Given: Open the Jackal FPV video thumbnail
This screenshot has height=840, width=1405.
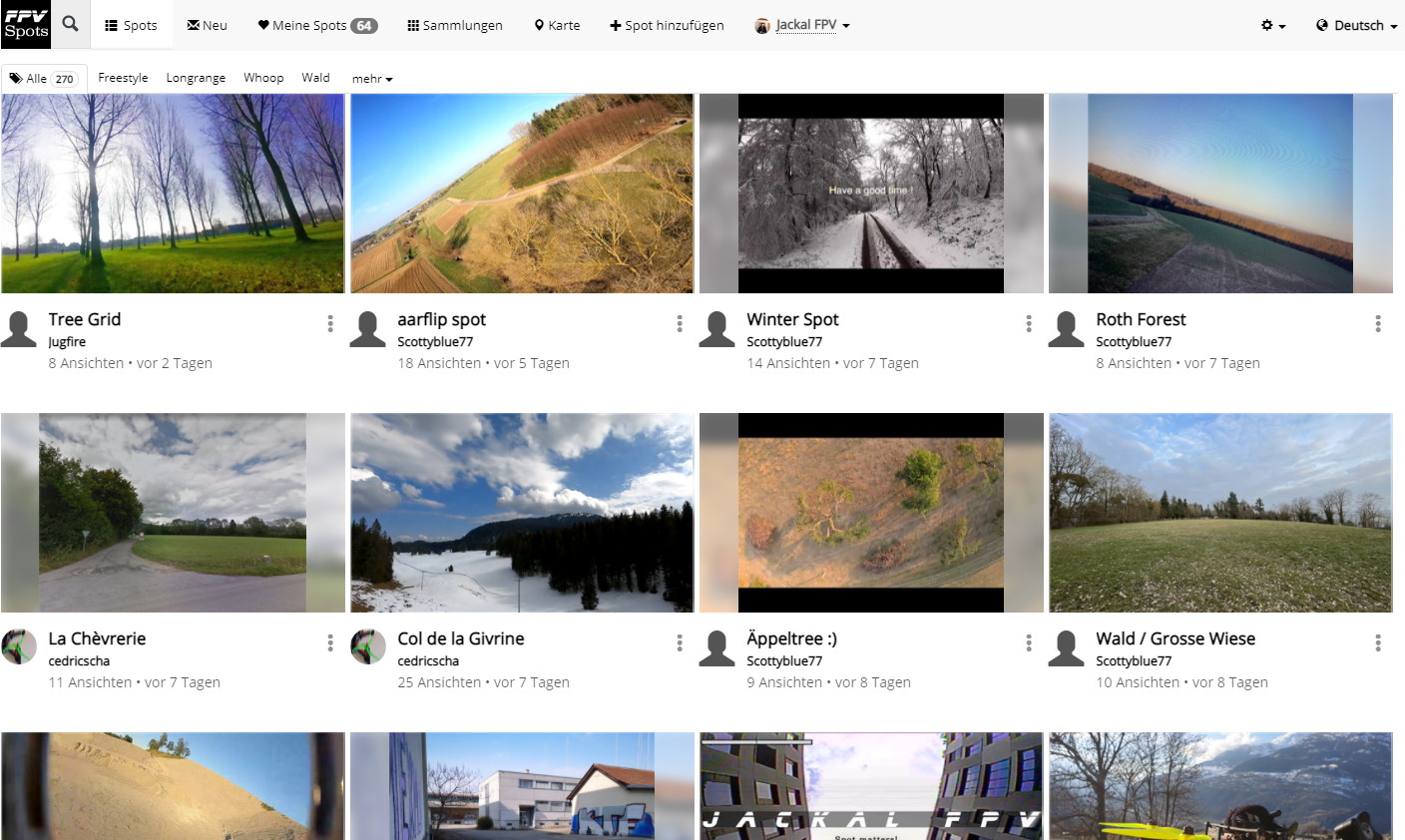Looking at the screenshot, I should 871,786.
